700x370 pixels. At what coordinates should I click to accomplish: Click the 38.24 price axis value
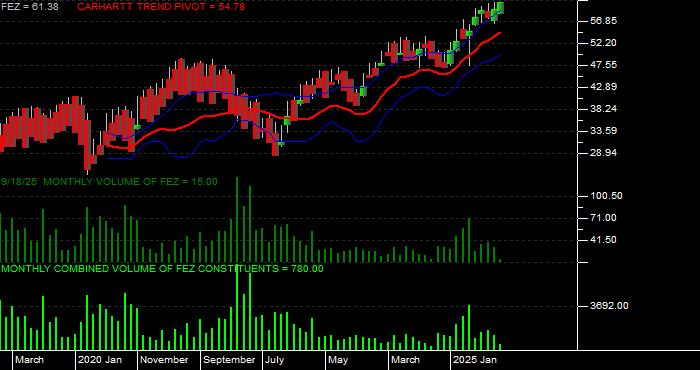603,108
